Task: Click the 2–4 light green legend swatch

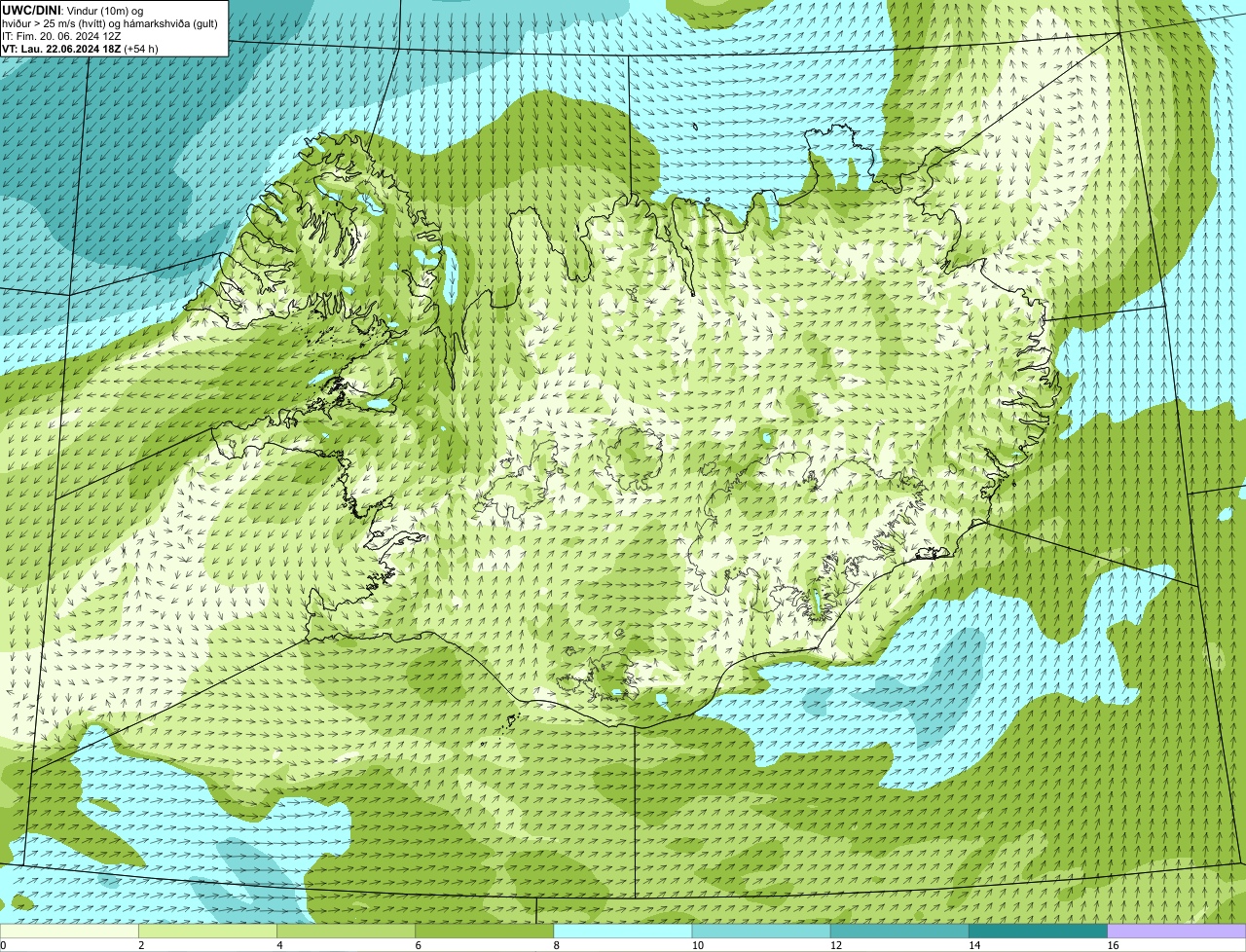Action: tap(207, 931)
